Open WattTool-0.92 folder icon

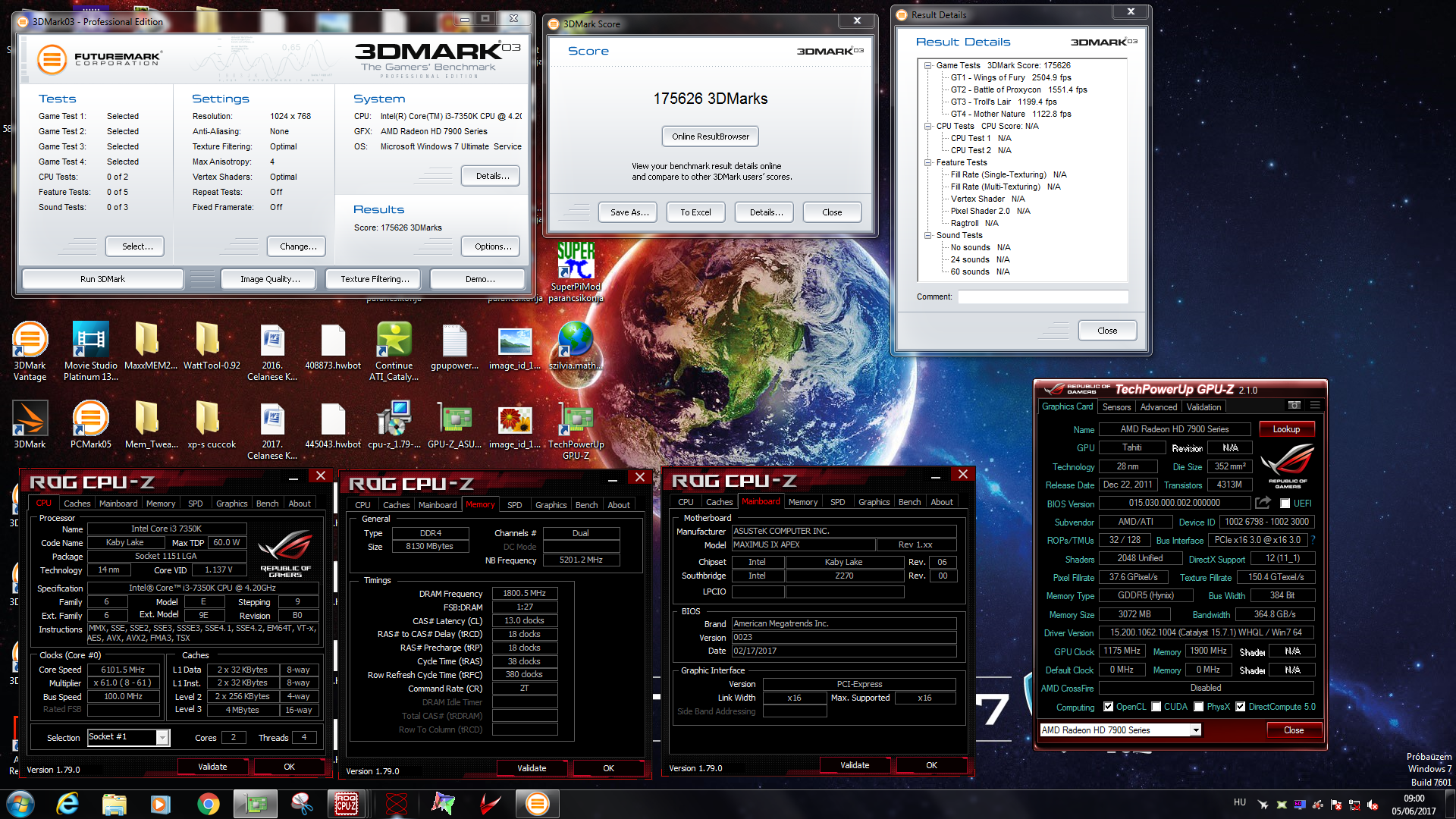click(206, 340)
